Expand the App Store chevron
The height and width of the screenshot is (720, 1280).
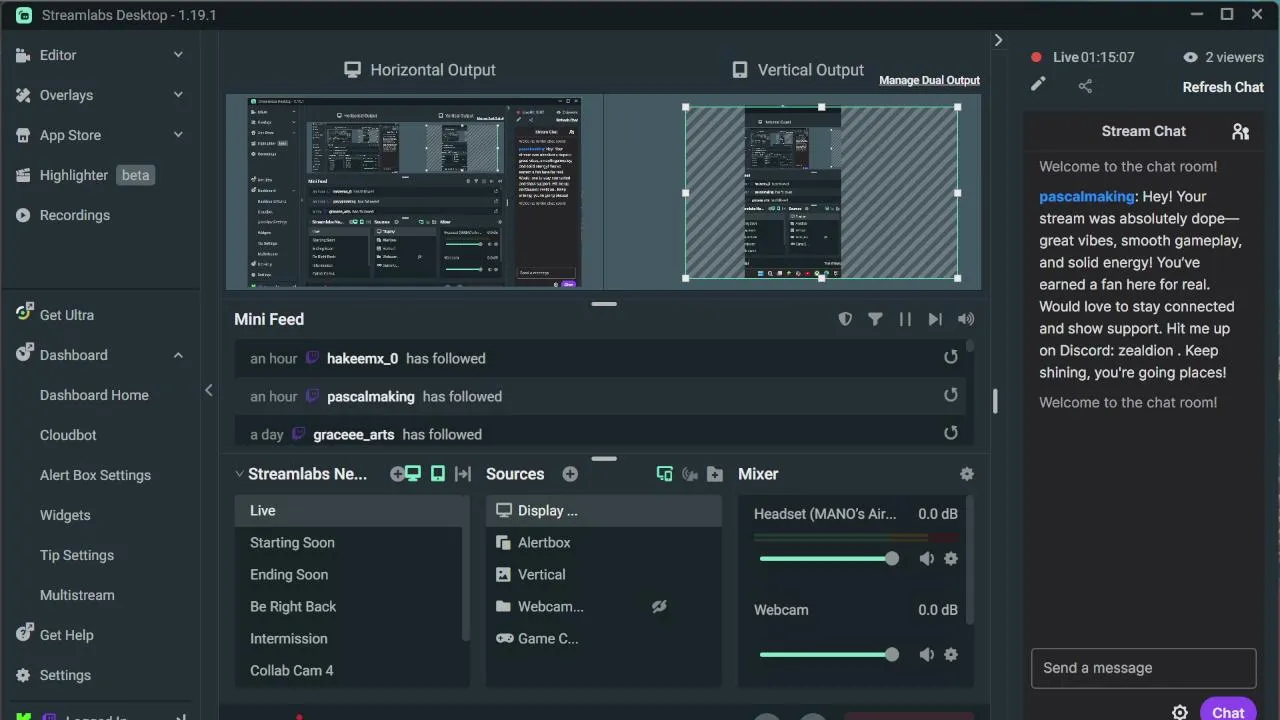[178, 135]
